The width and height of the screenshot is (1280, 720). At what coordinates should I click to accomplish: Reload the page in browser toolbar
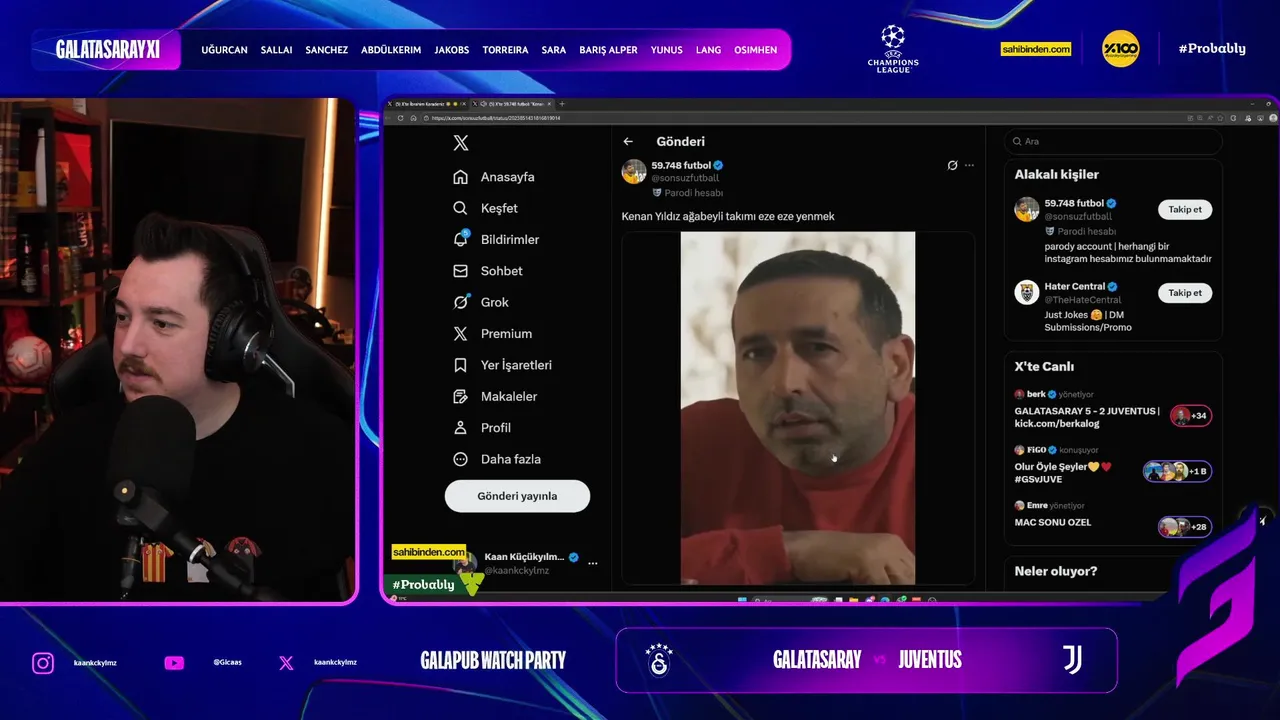(401, 118)
